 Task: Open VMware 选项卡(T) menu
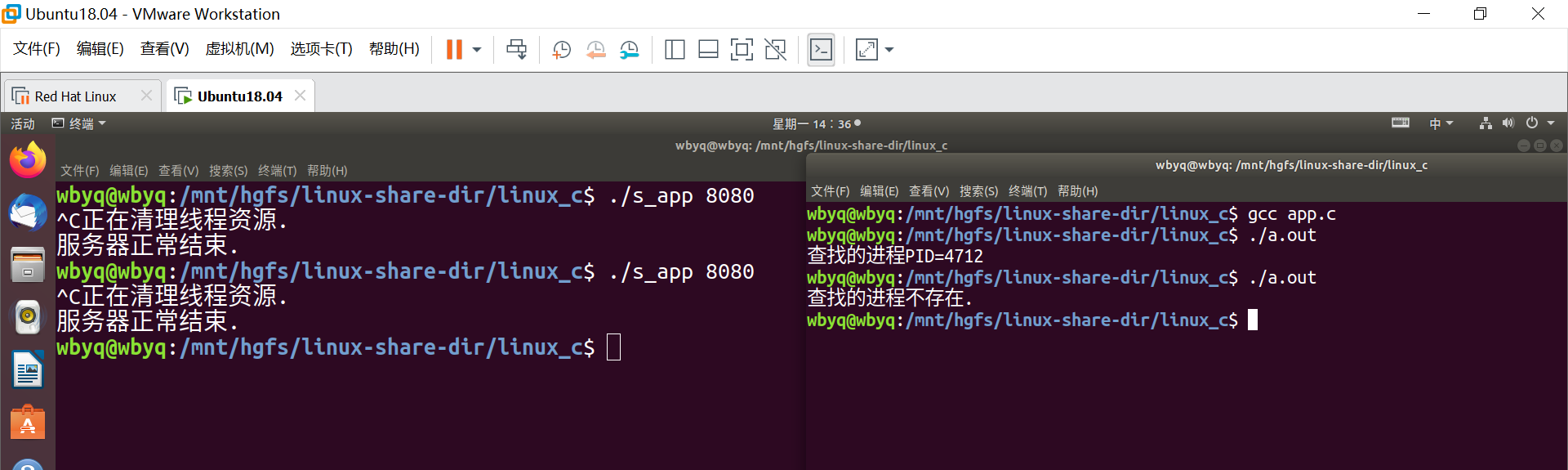(321, 49)
